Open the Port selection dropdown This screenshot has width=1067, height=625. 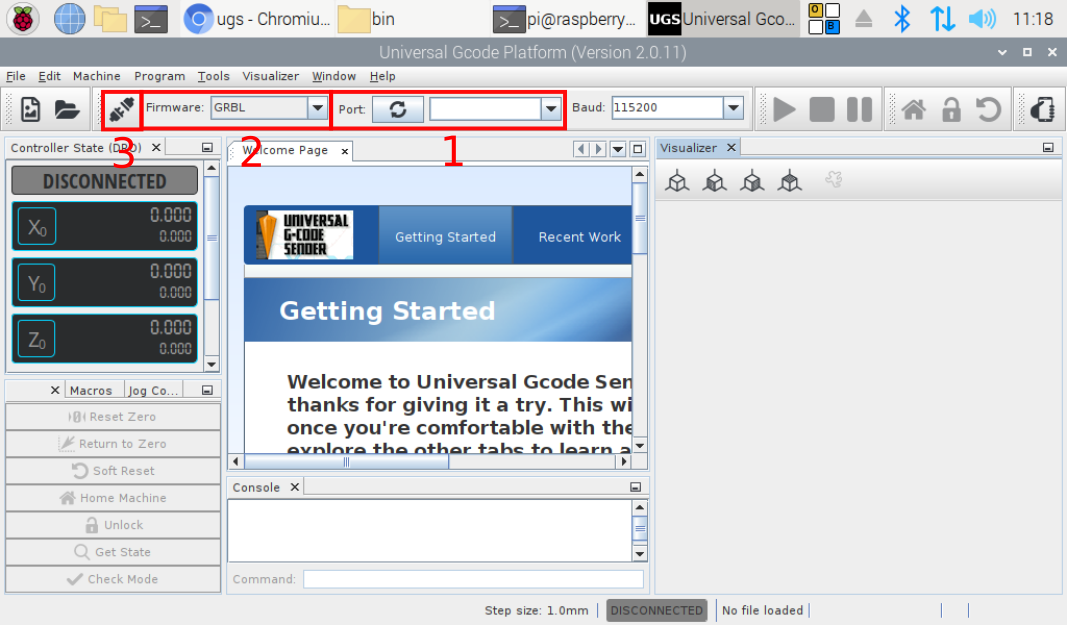point(551,109)
